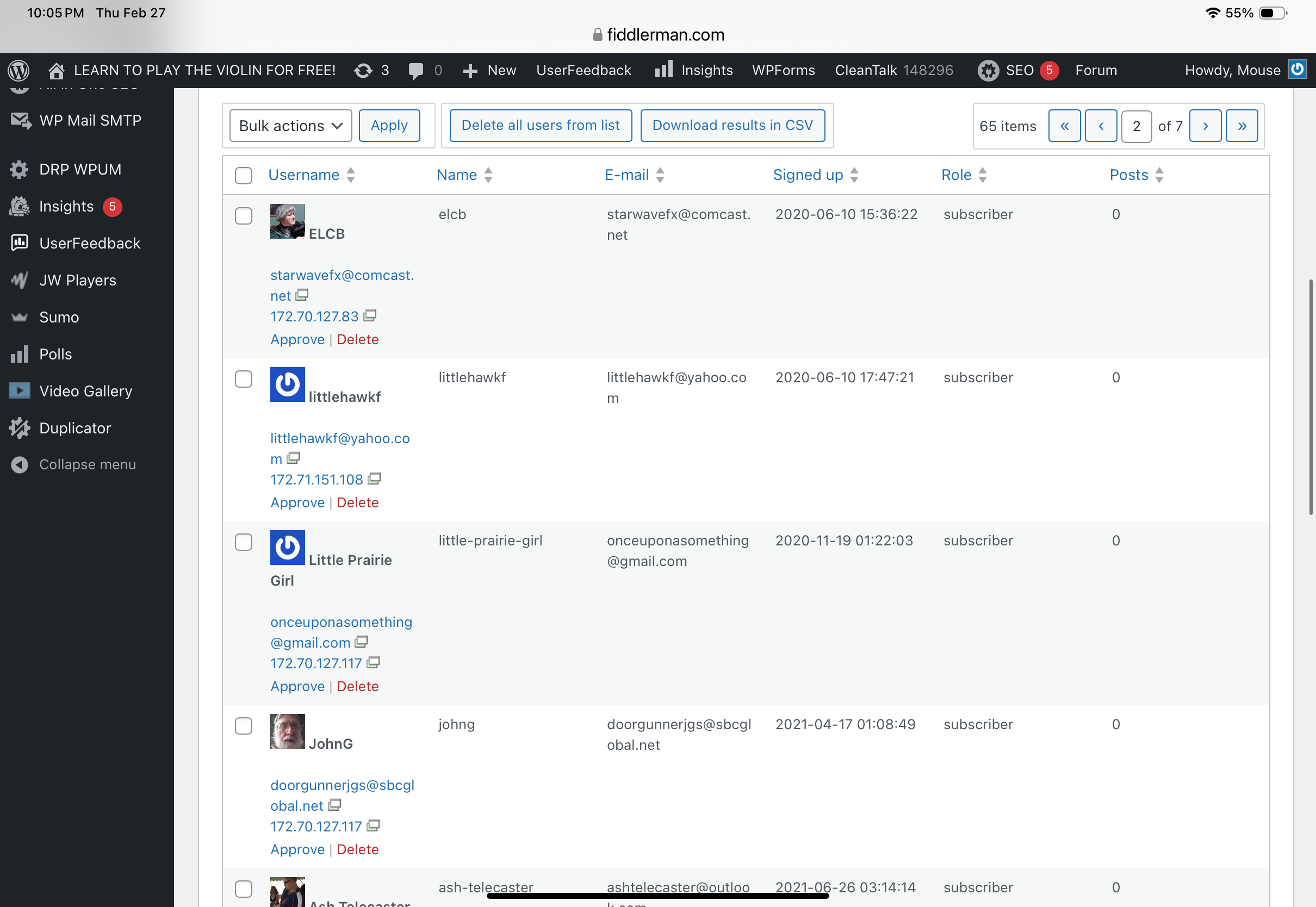Select the Ash Telecaster user checkbox
1316x907 pixels.
pos(244,889)
